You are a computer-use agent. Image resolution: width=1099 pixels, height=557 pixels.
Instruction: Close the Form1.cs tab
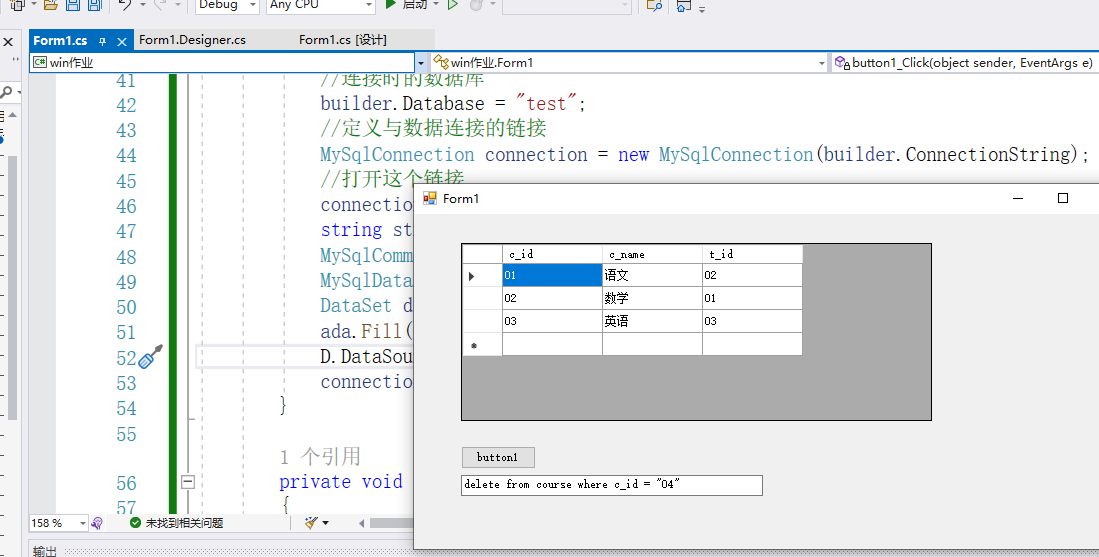click(x=121, y=41)
